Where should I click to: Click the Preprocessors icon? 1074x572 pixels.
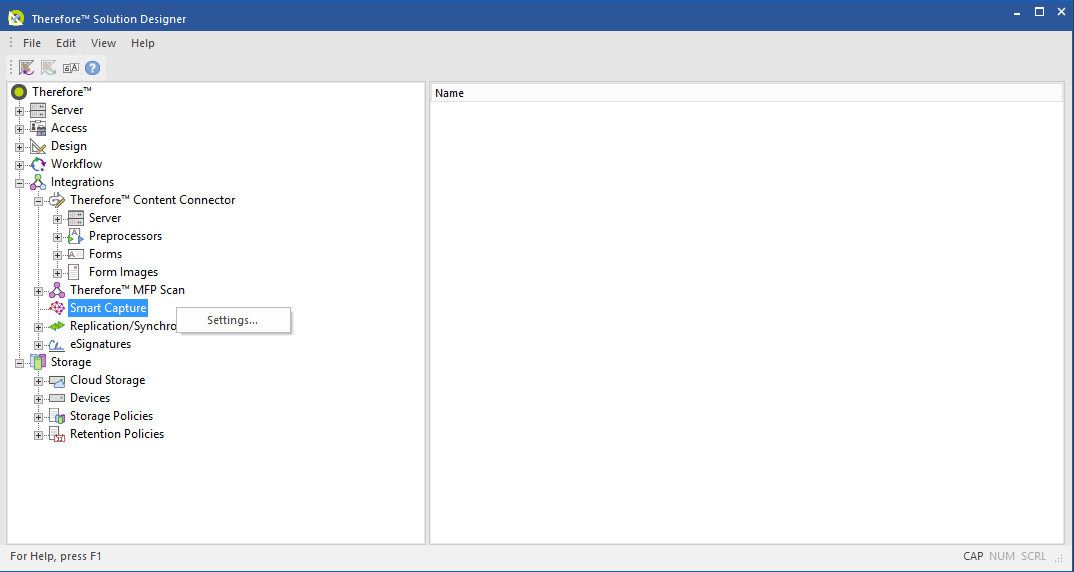click(76, 236)
